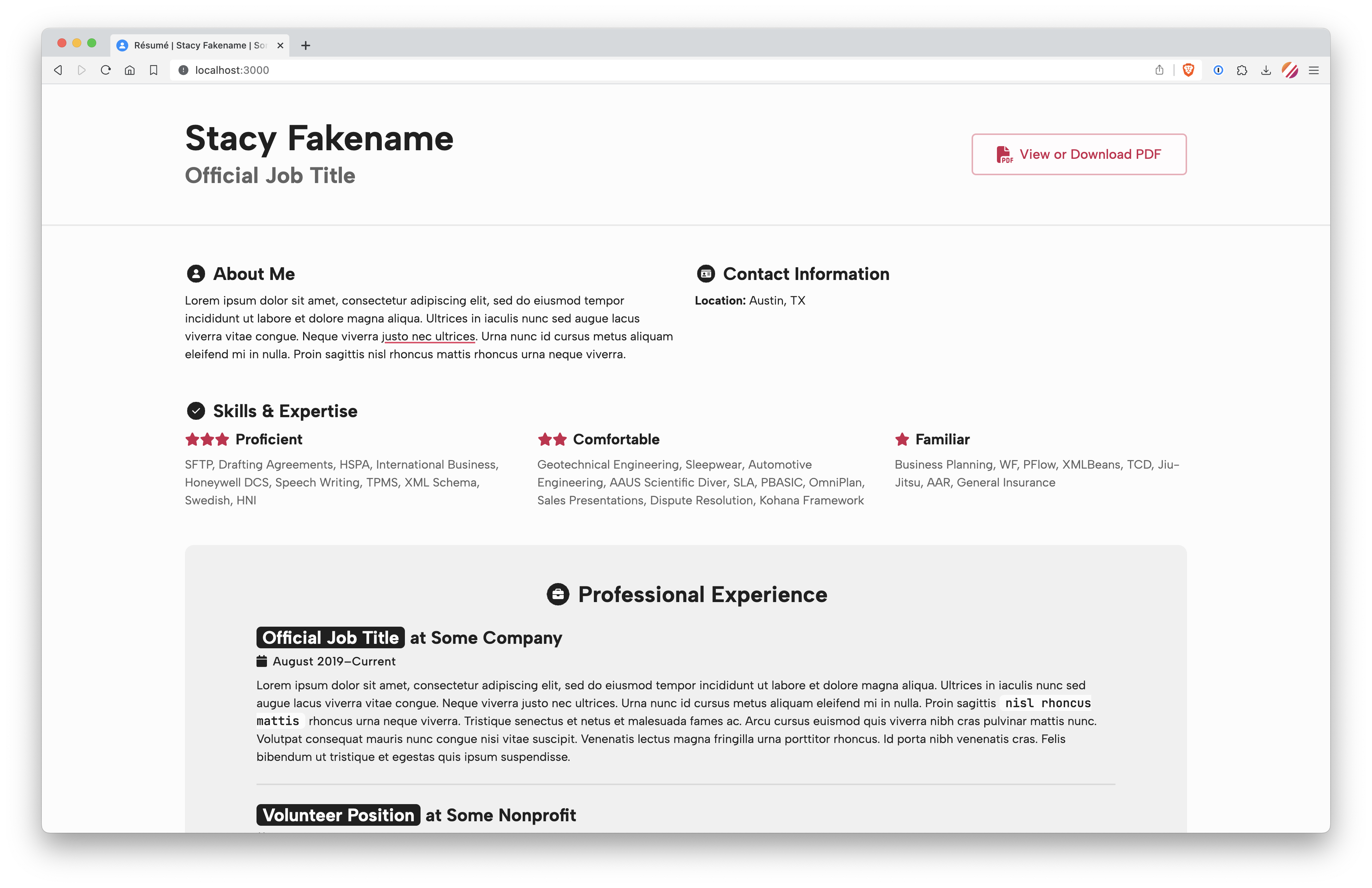Screen dimensions: 1372x888
Task: Follow the justo nec ultrices link
Action: pyautogui.click(x=428, y=337)
